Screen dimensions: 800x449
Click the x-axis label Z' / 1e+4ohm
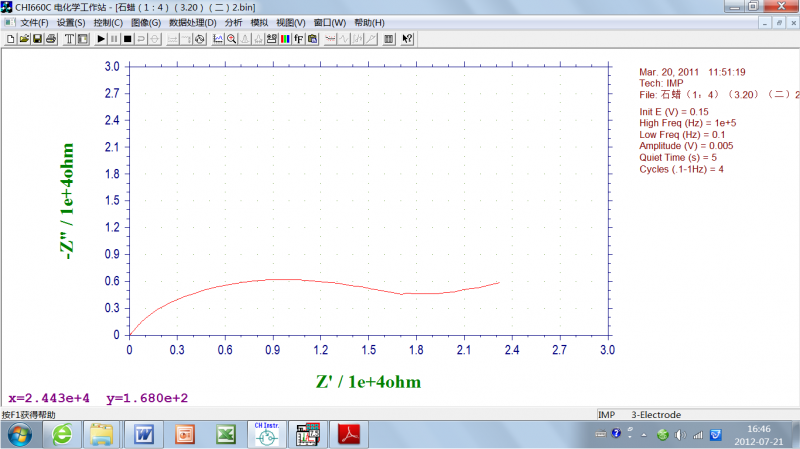coord(368,382)
